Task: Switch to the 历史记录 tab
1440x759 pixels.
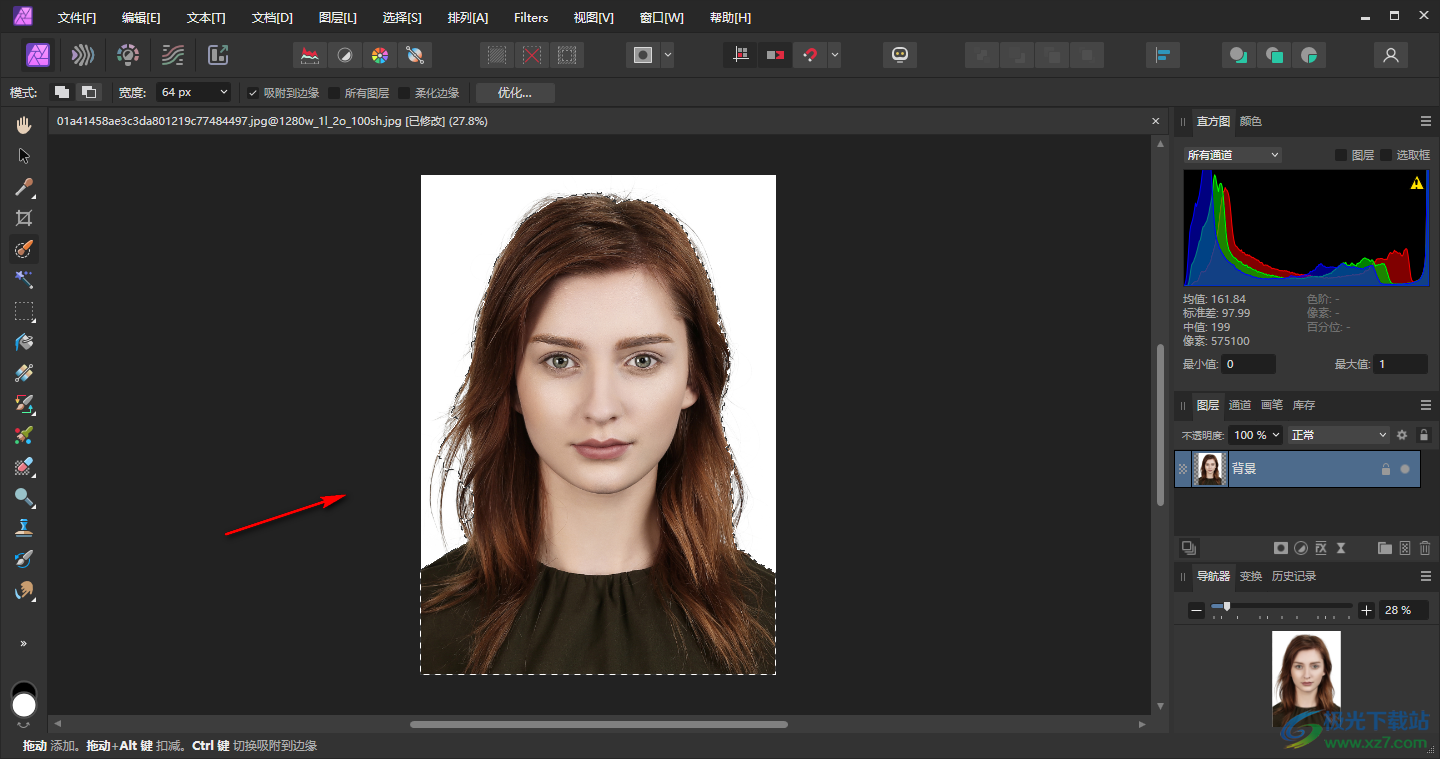Action: (x=1293, y=576)
